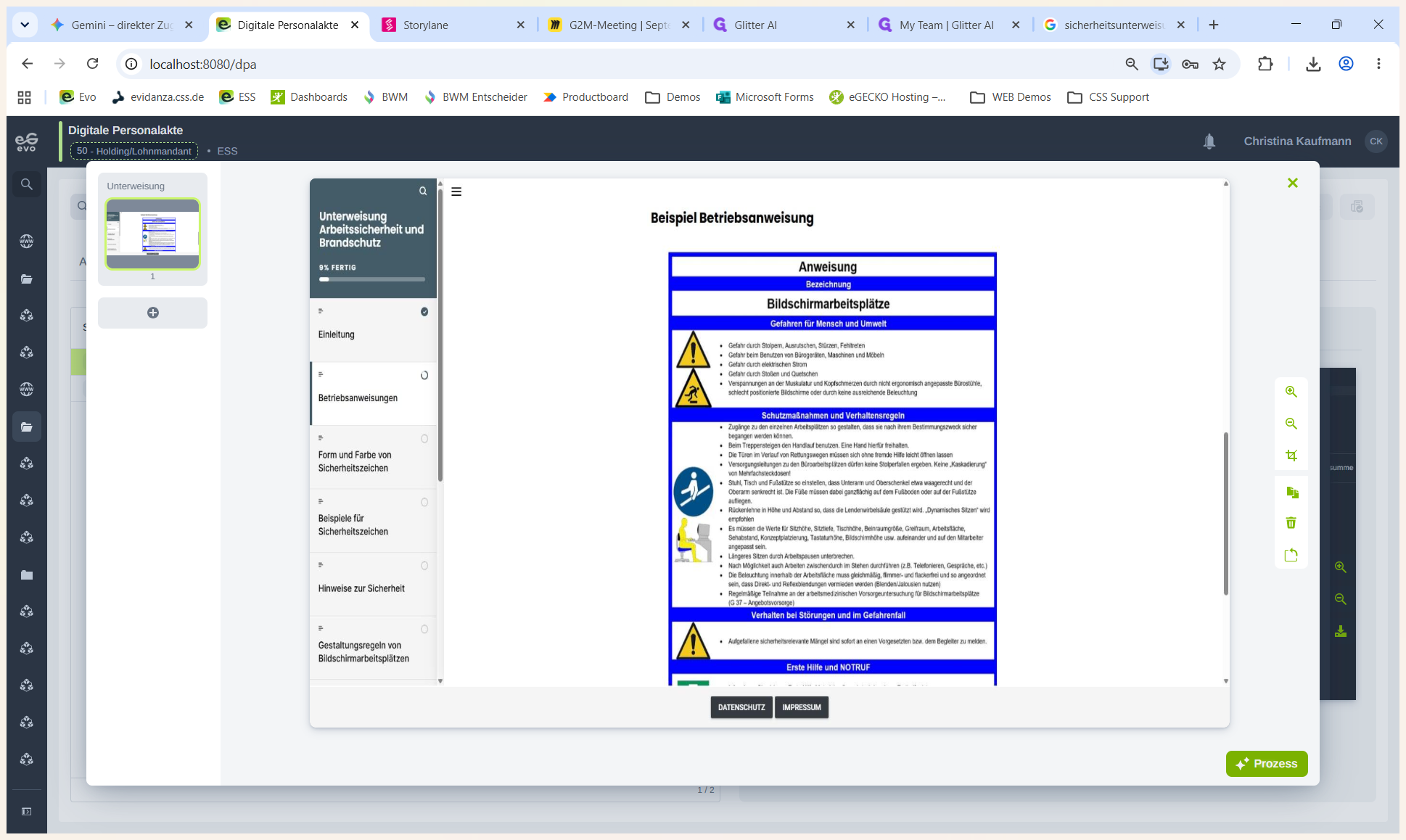The image size is (1406, 840).
Task: Click the install app icon in address bar
Action: tap(1161, 64)
